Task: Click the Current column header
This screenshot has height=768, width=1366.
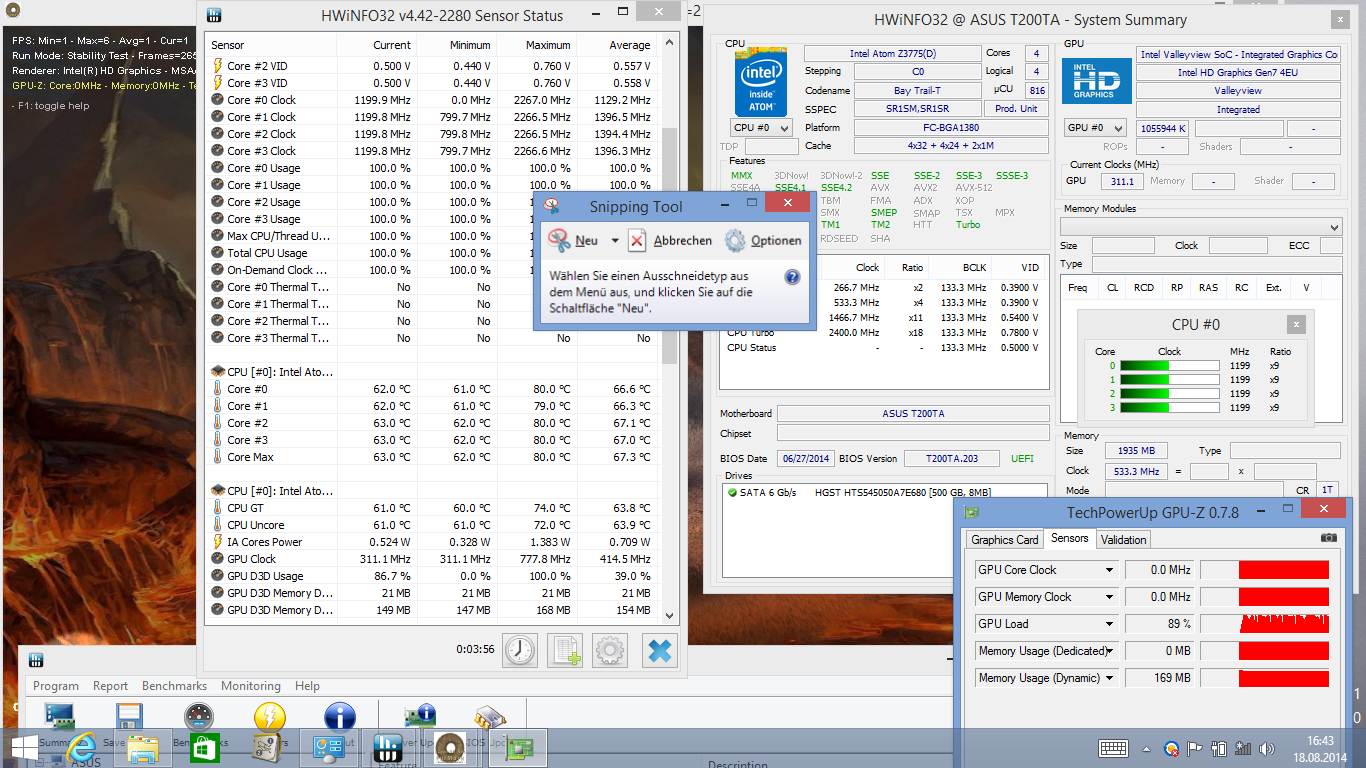Action: click(x=377, y=45)
